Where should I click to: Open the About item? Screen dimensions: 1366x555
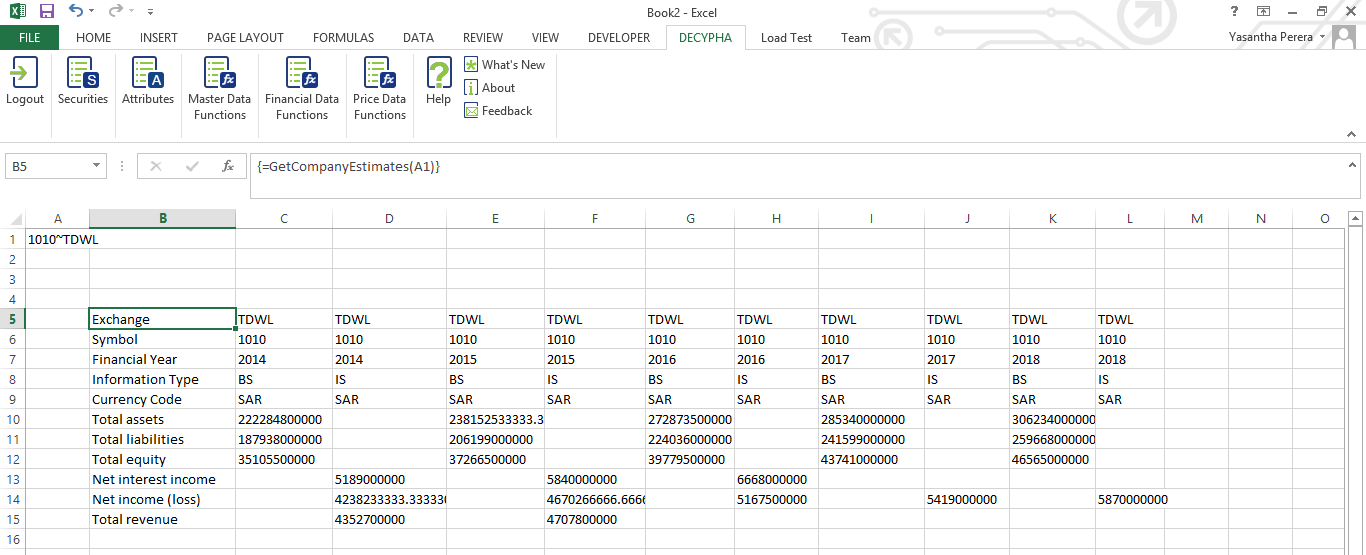(x=490, y=87)
